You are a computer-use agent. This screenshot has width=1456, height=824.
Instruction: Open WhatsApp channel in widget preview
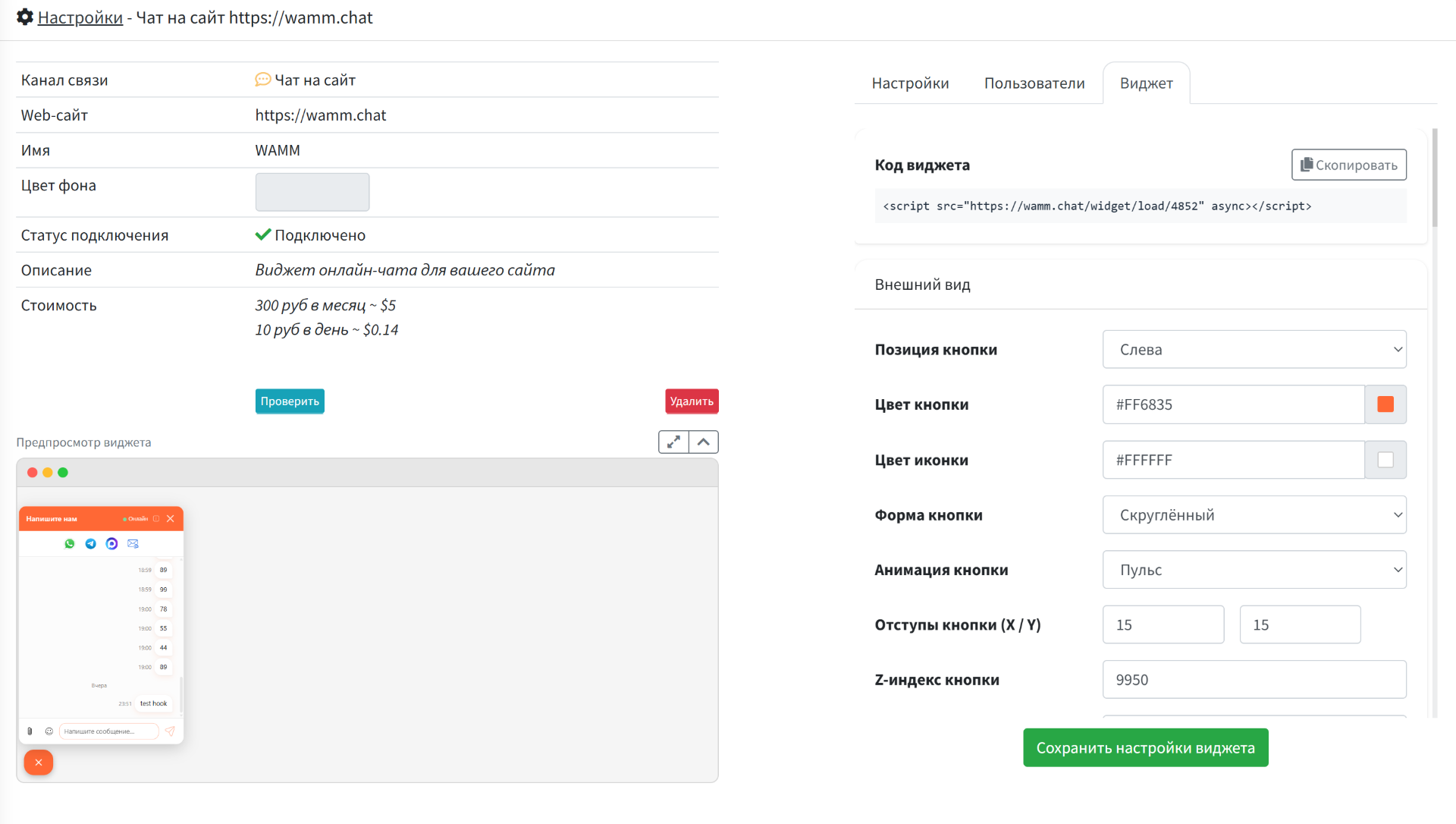click(70, 543)
